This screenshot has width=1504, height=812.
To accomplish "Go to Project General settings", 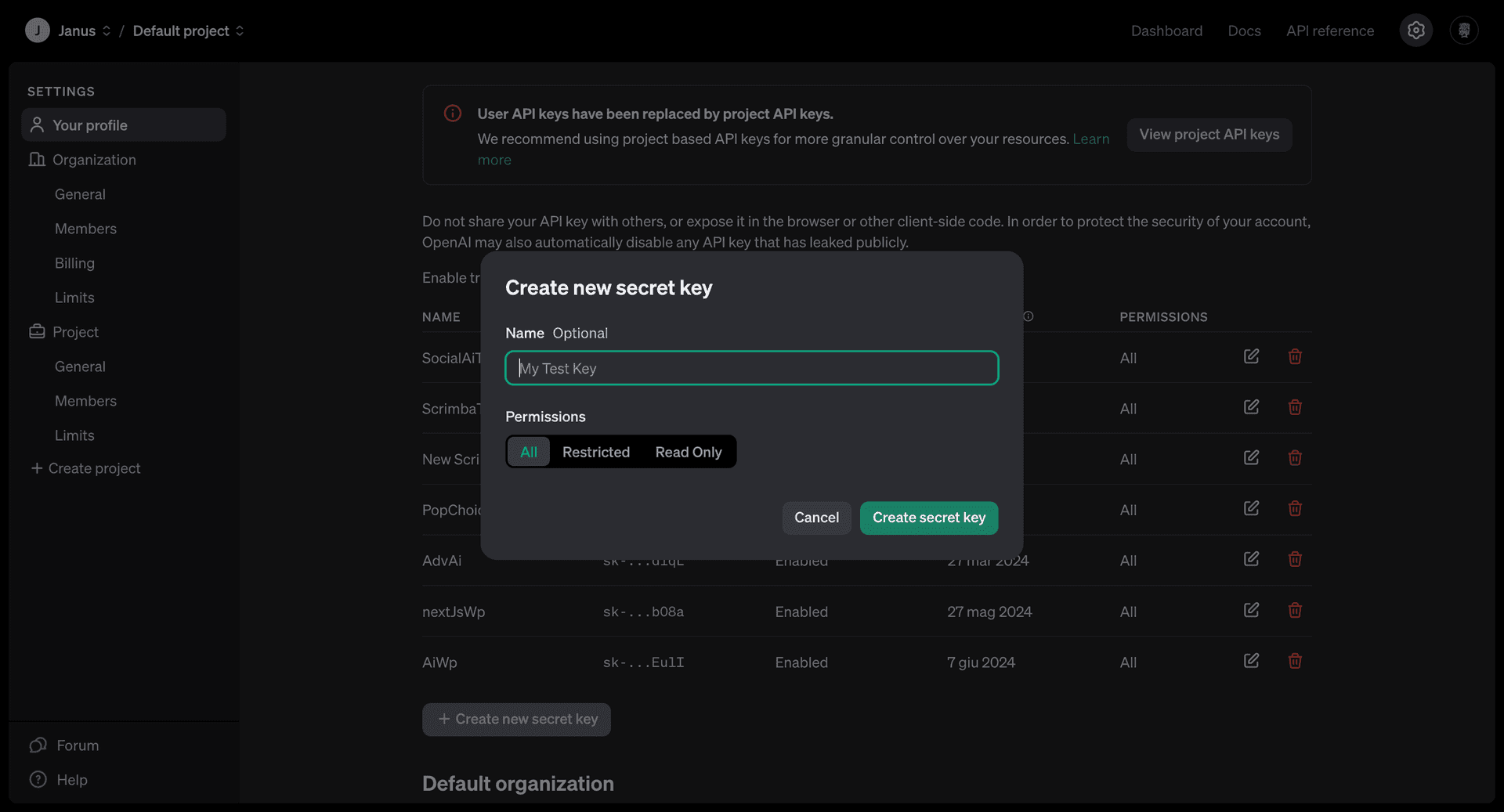I will [80, 366].
